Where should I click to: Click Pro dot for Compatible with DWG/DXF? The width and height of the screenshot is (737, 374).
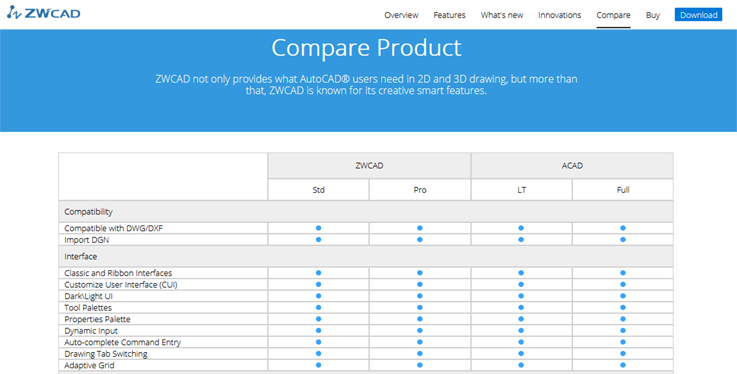[420, 228]
